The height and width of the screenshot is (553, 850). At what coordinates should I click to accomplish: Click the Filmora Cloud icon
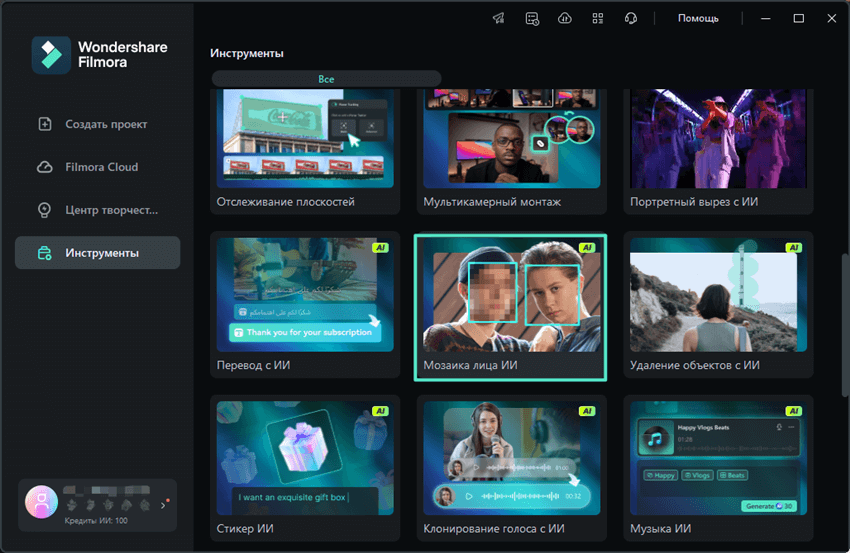(x=44, y=167)
